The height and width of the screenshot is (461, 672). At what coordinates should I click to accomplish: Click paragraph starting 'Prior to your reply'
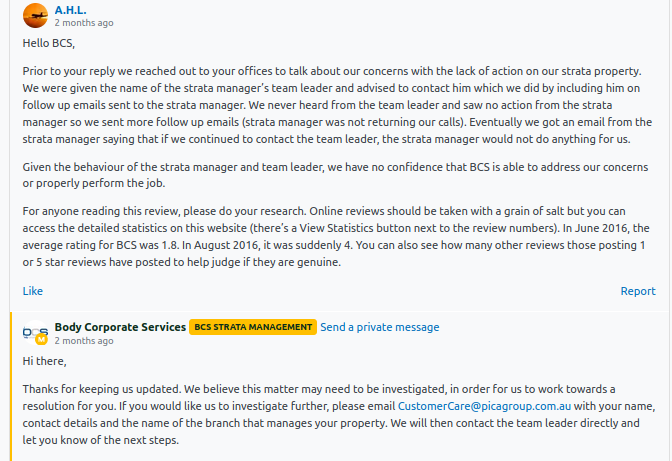pyautogui.click(x=337, y=105)
